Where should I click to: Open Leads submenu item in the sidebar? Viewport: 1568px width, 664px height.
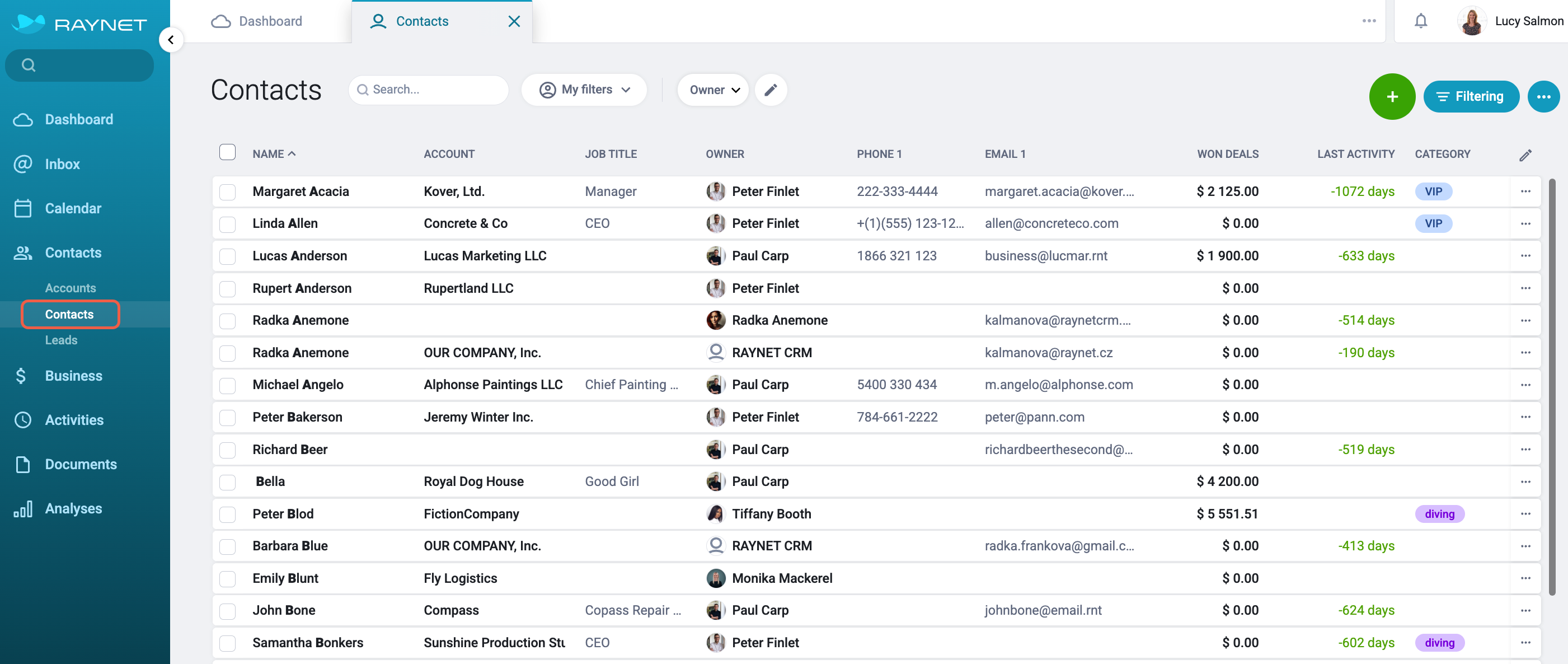61,340
